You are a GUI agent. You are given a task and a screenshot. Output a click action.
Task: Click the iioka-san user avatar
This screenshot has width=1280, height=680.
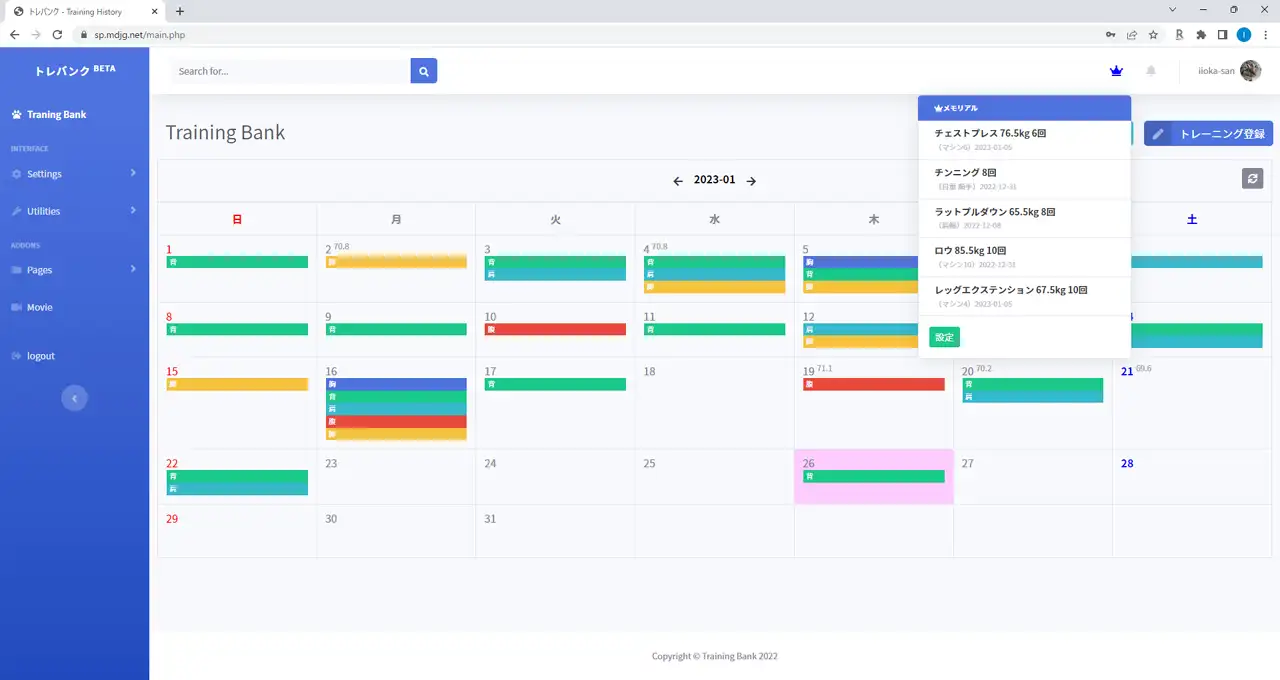(x=1250, y=71)
